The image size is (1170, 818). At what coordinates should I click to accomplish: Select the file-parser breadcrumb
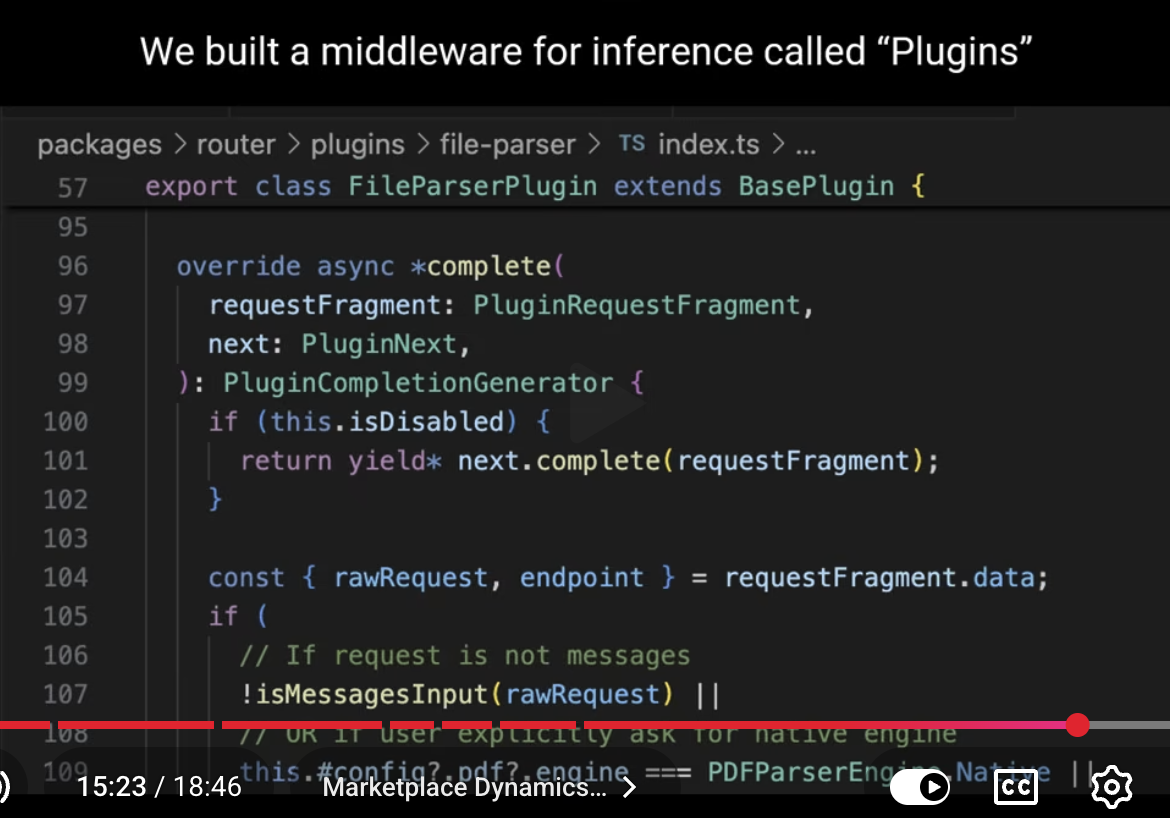coord(507,144)
